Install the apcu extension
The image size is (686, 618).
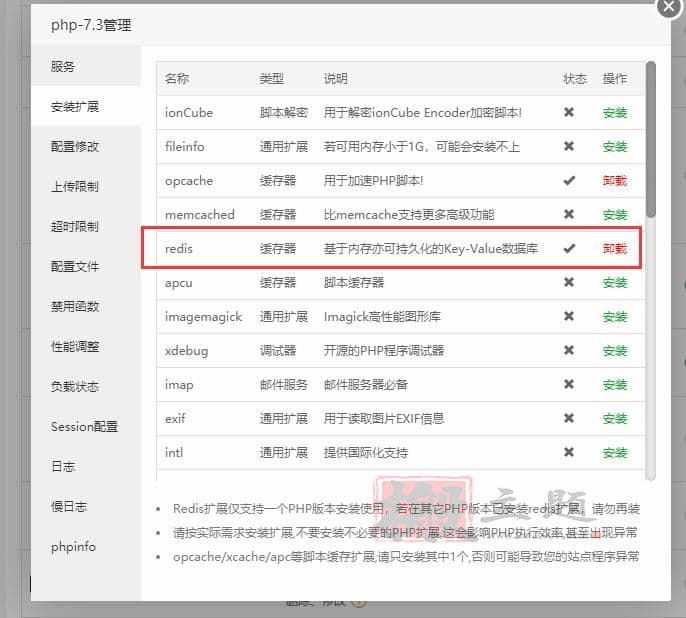(x=615, y=283)
